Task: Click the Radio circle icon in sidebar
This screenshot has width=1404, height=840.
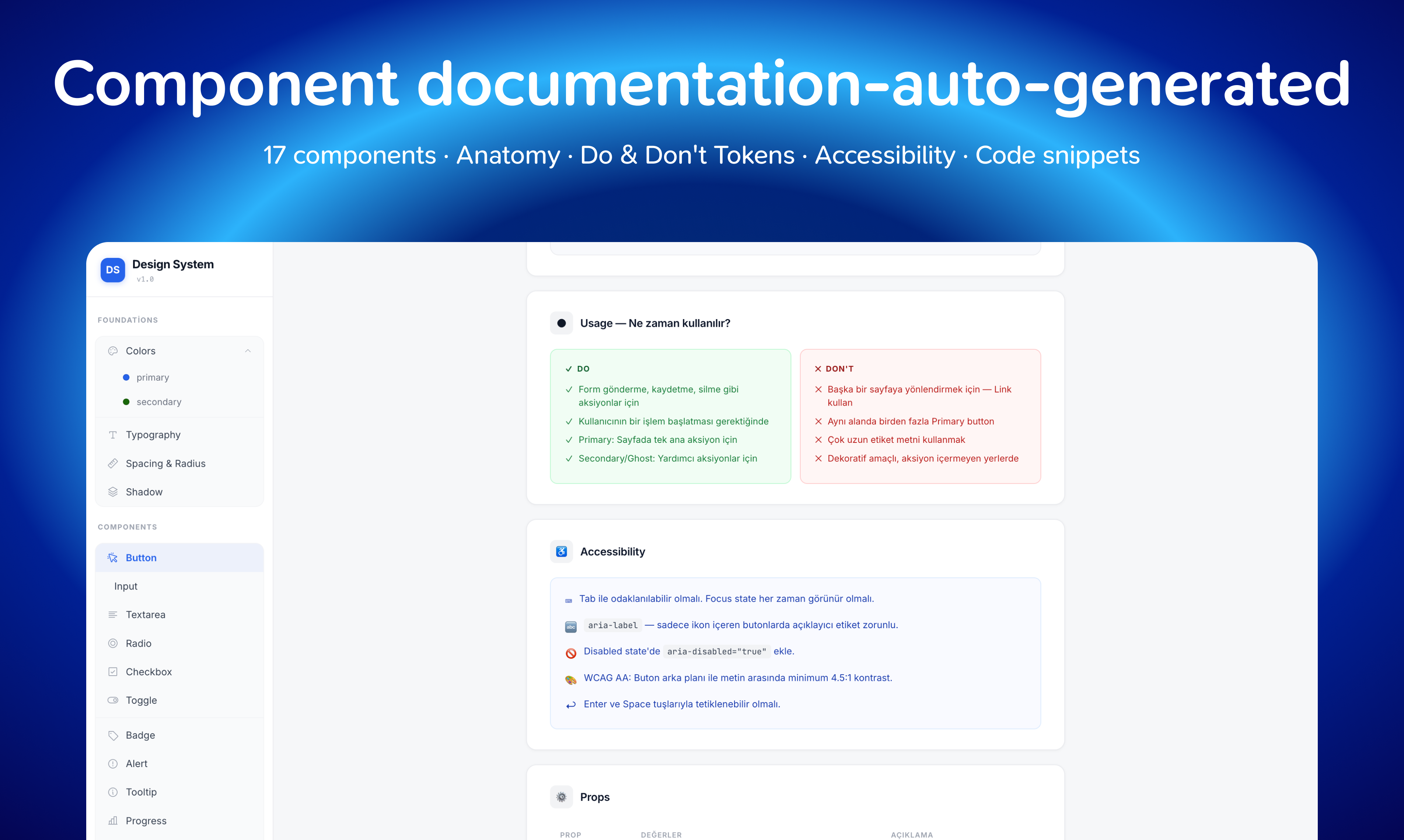Action: click(113, 644)
